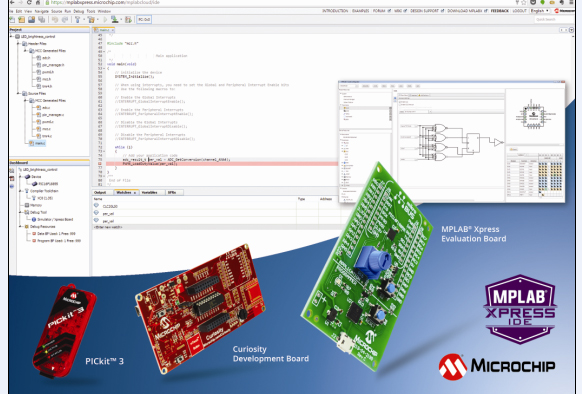Click the Build Project hammer icon
Screen dimensions: 582x394
[77, 20]
